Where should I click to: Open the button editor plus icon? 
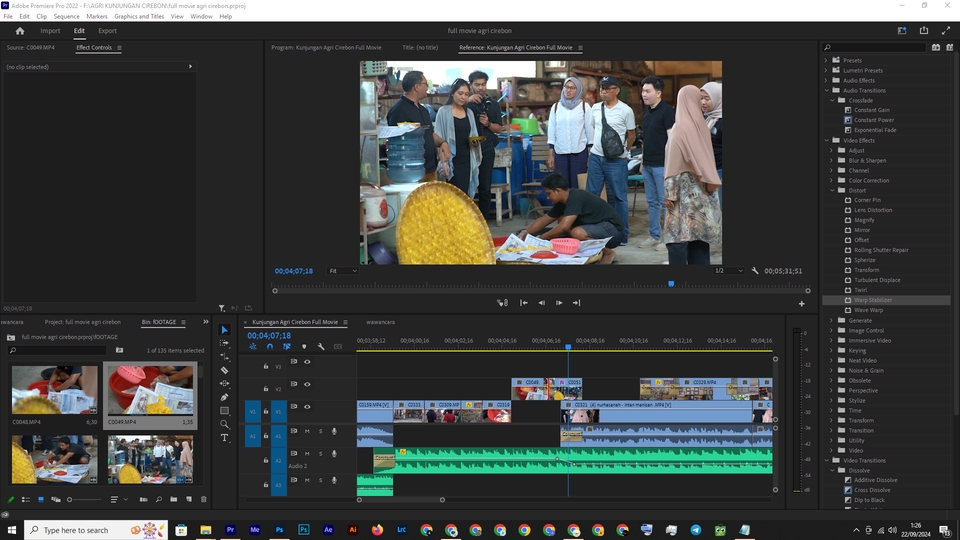pos(801,304)
